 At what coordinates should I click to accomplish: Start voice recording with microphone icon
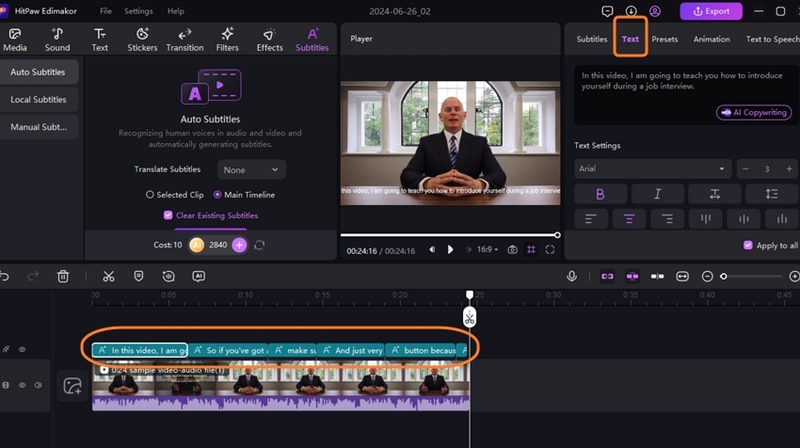pyautogui.click(x=572, y=276)
